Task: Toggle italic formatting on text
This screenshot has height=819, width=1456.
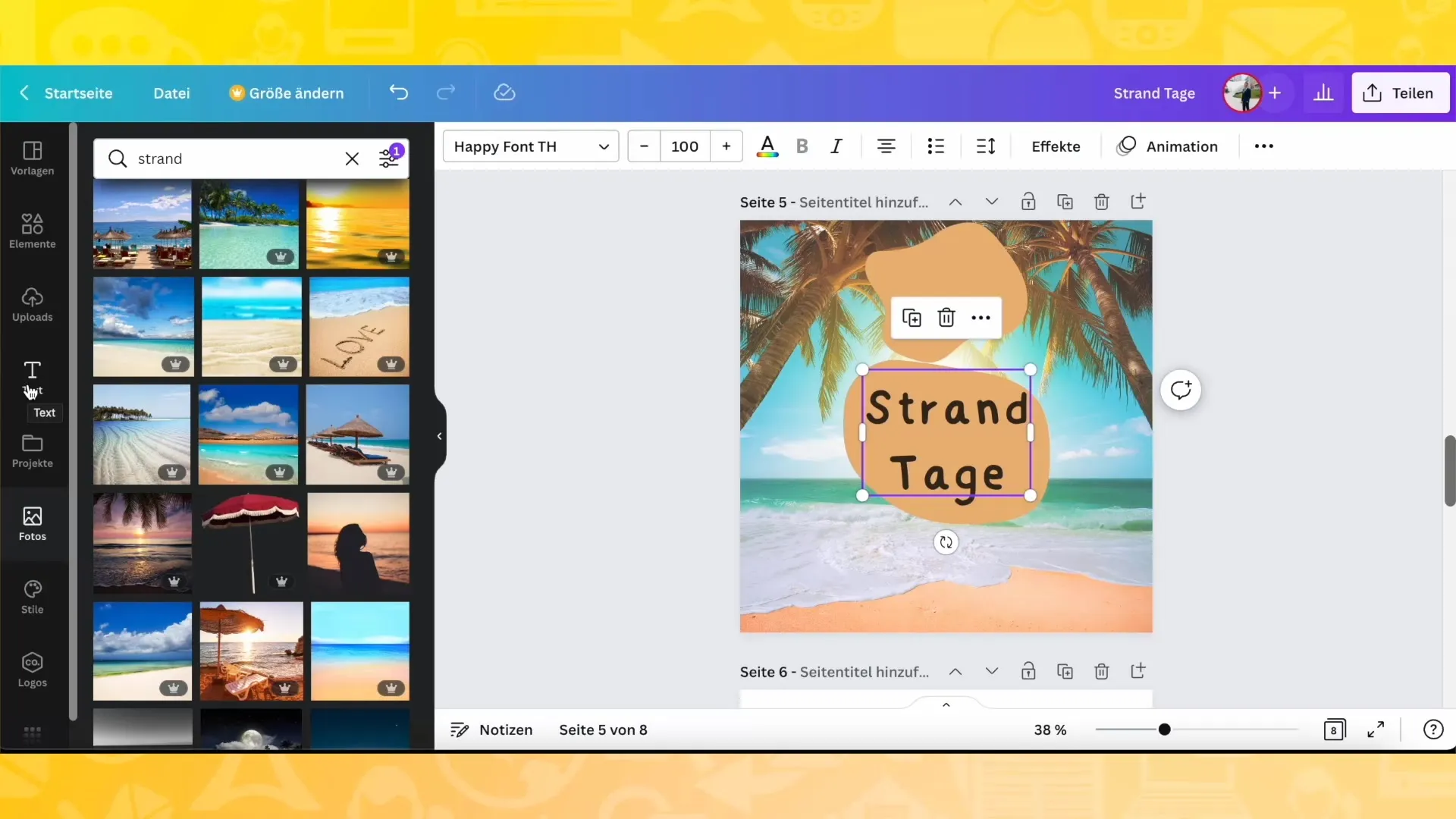Action: pyautogui.click(x=836, y=147)
